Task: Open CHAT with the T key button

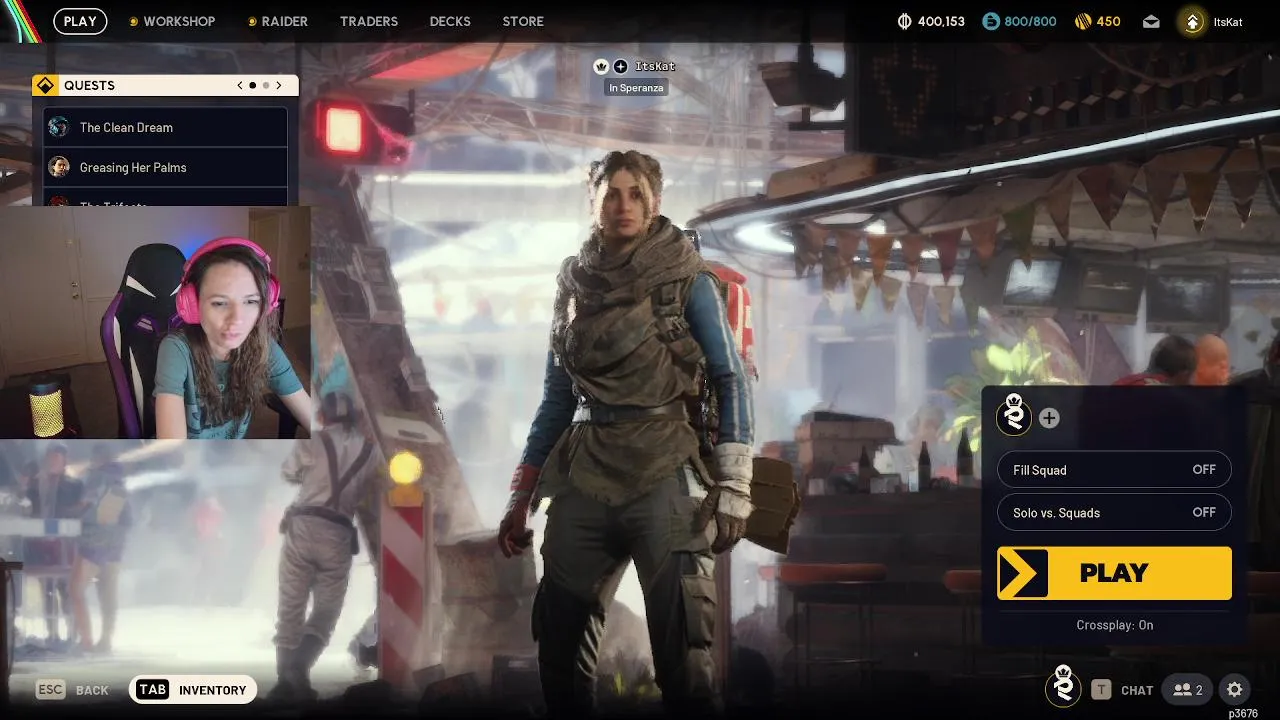Action: (1123, 690)
